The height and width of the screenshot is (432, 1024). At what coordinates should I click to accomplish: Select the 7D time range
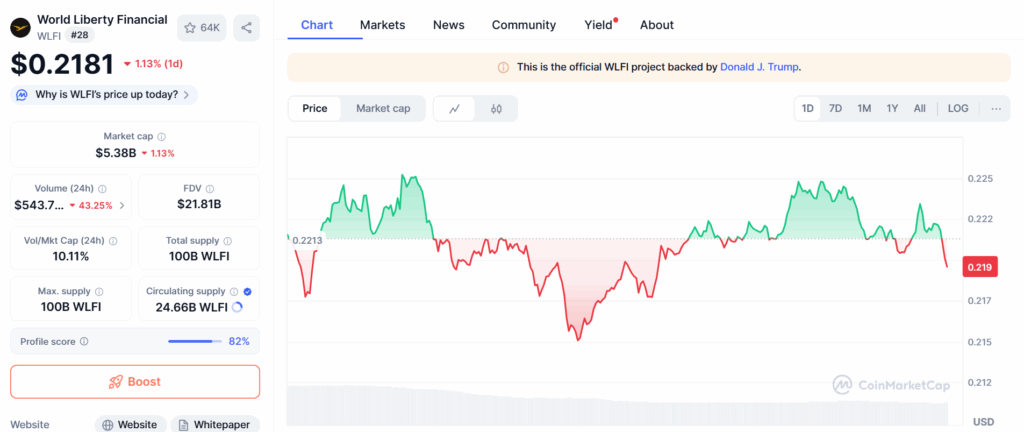click(835, 109)
